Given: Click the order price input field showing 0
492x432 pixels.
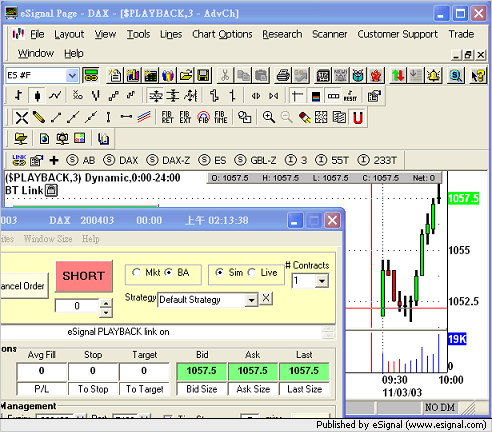Looking at the screenshot, I should click(x=77, y=306).
